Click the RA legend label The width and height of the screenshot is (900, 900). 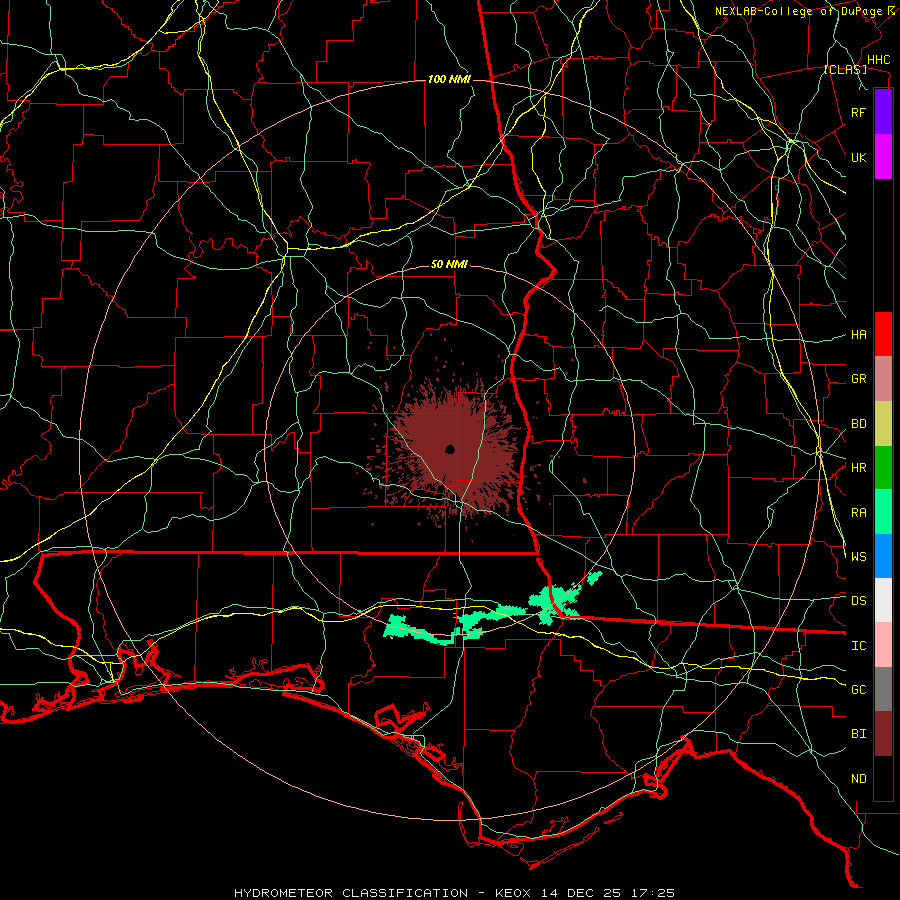(859, 513)
